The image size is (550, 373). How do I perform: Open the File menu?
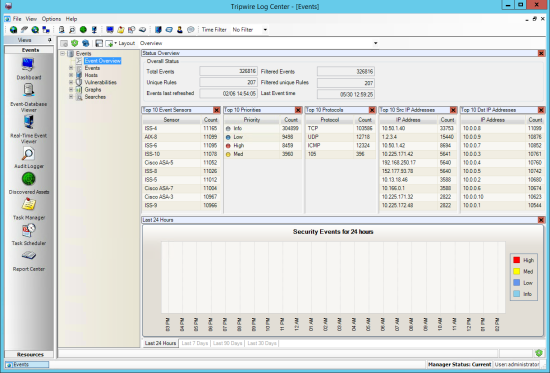point(17,19)
